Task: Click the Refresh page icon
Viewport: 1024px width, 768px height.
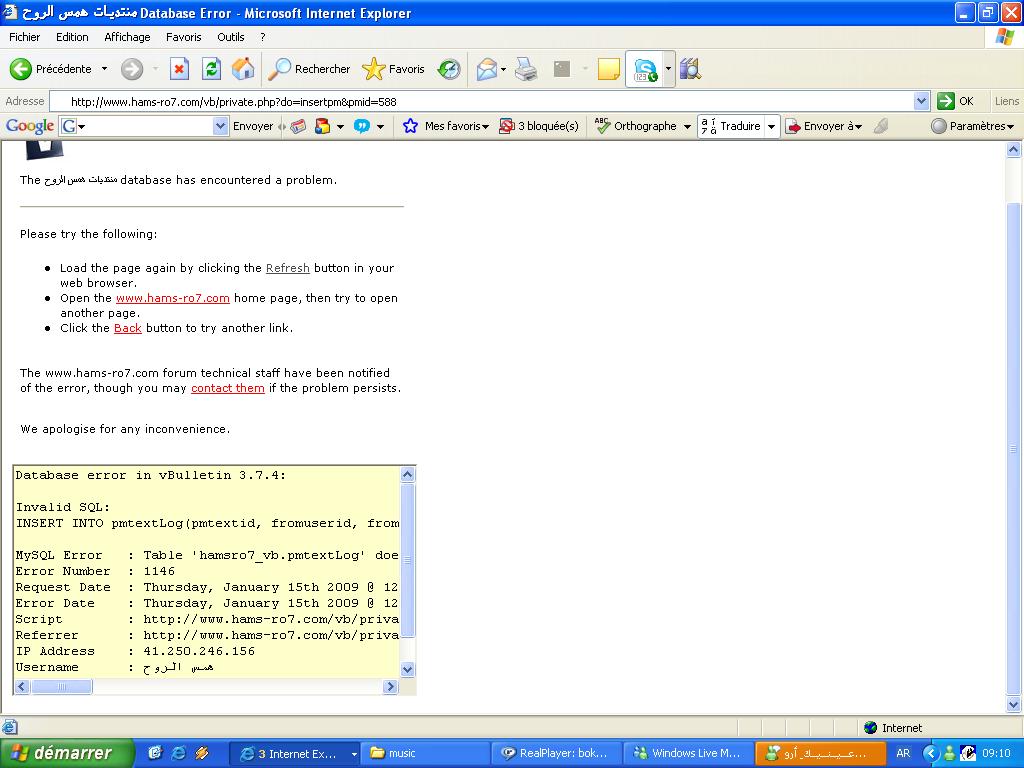Action: point(211,69)
